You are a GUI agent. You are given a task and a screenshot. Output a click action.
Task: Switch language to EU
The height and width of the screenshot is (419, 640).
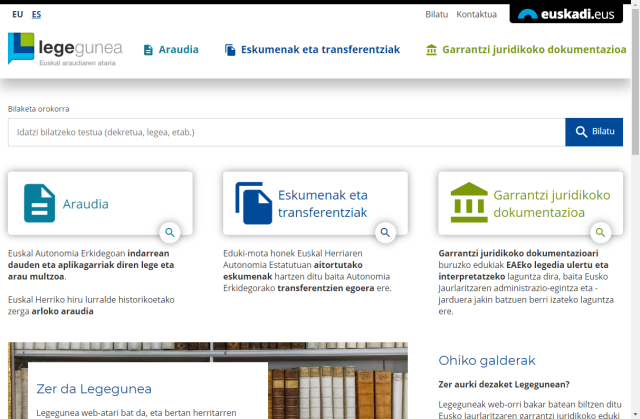click(x=14, y=14)
